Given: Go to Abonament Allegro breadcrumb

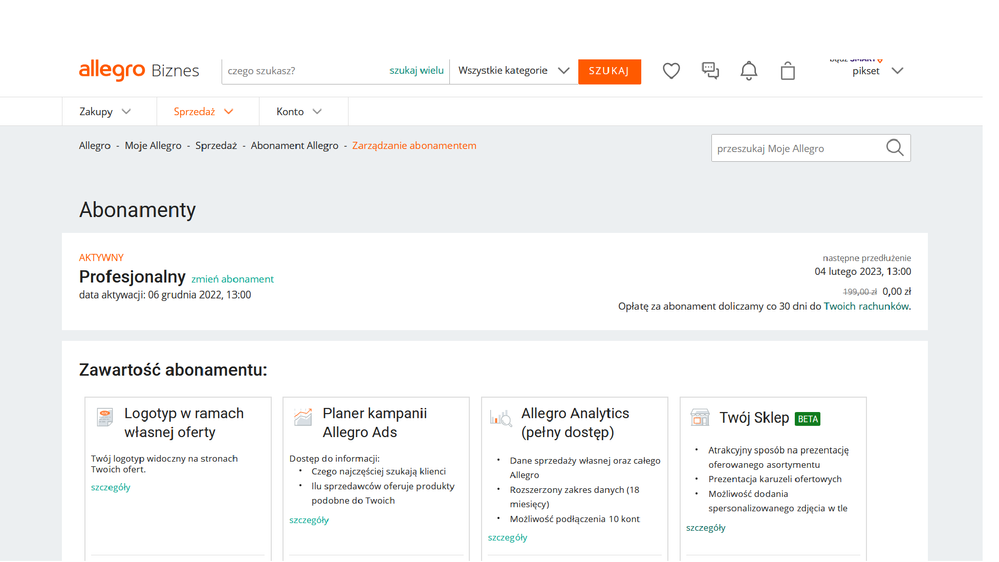Looking at the screenshot, I should tap(294, 146).
